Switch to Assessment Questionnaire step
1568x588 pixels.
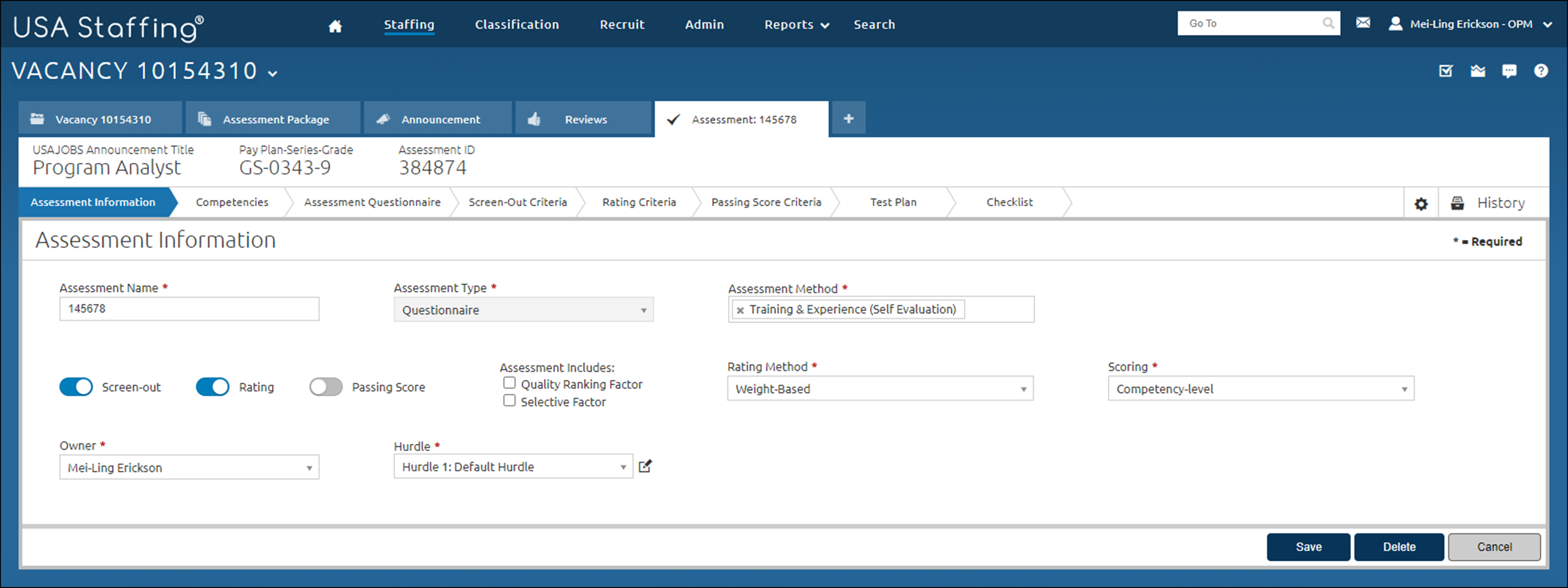(372, 202)
